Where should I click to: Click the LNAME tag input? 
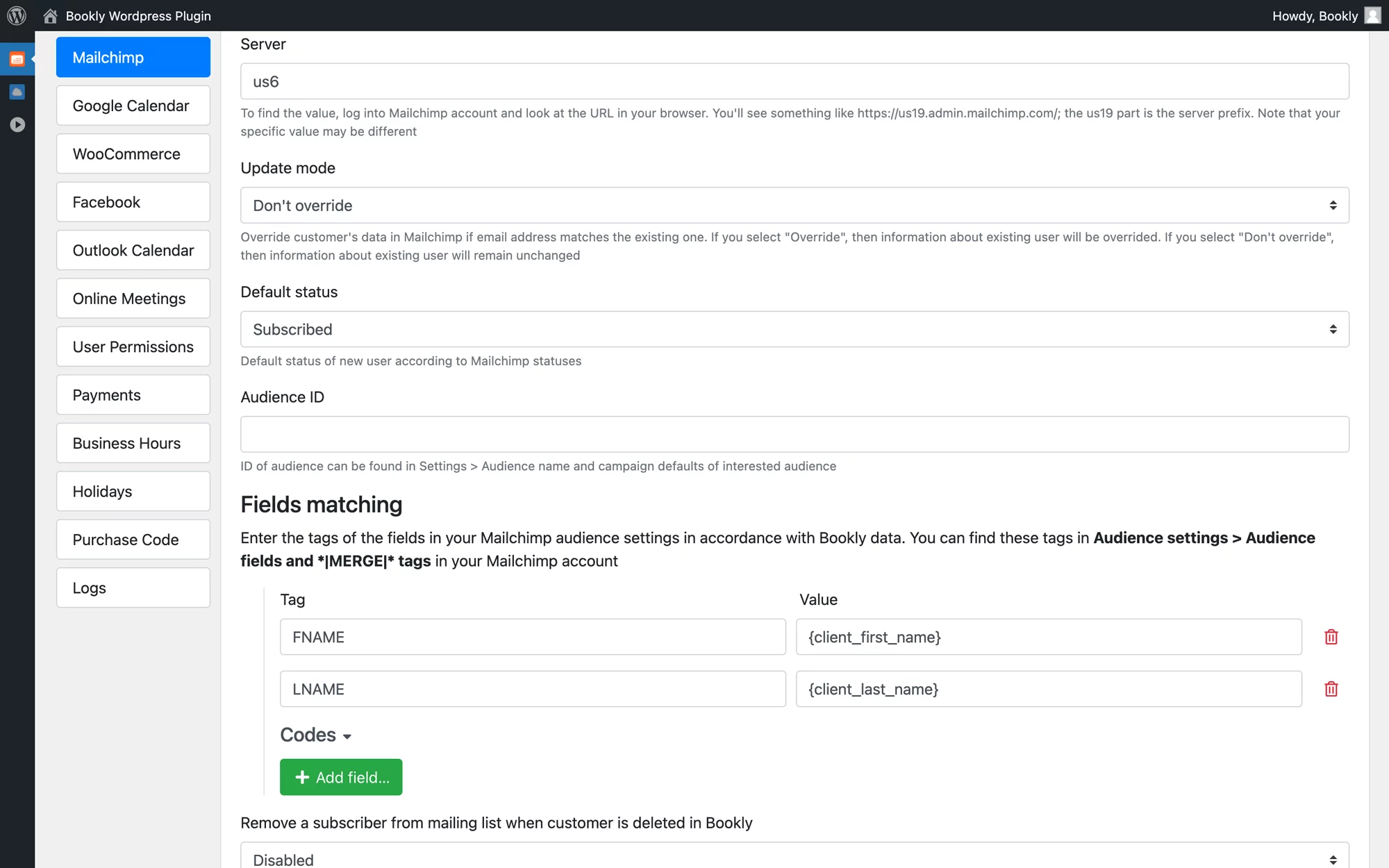click(533, 689)
